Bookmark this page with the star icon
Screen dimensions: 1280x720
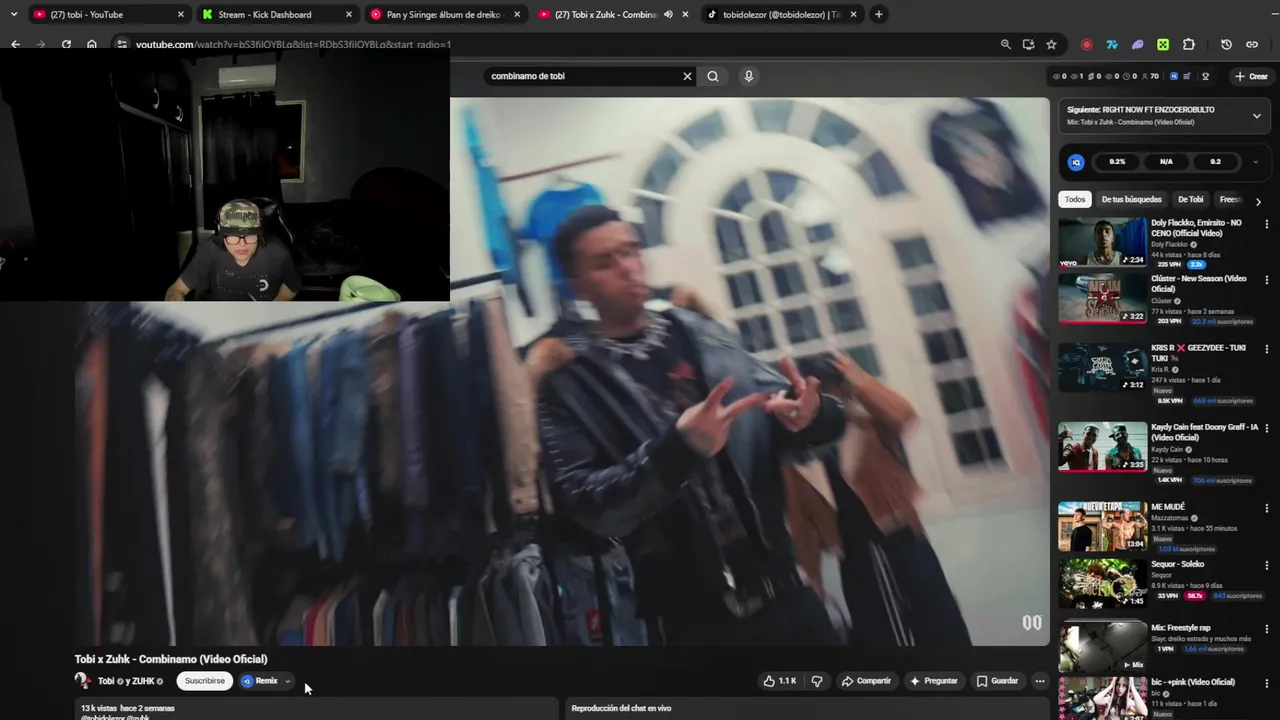pos(1051,44)
